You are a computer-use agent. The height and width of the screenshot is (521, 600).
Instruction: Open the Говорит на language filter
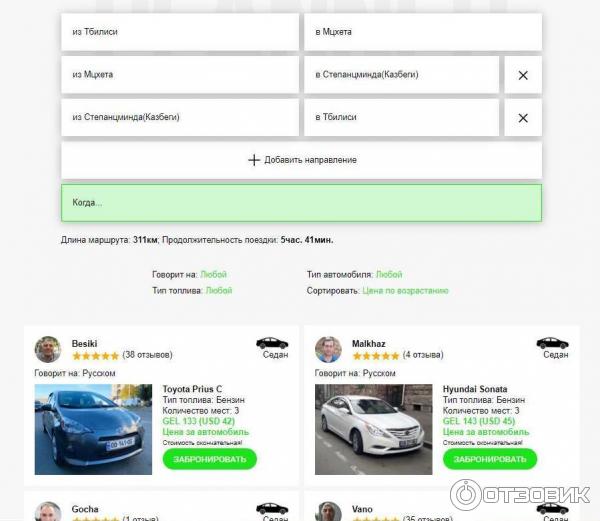point(214,274)
